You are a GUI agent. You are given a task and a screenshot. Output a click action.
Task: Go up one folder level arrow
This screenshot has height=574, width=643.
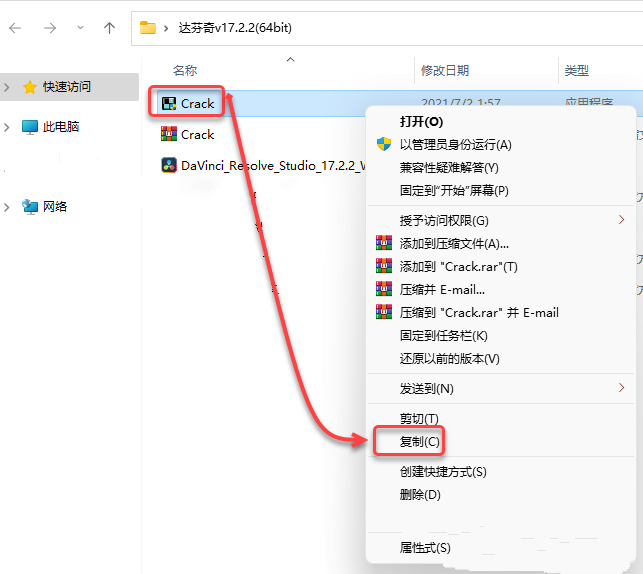coord(109,28)
